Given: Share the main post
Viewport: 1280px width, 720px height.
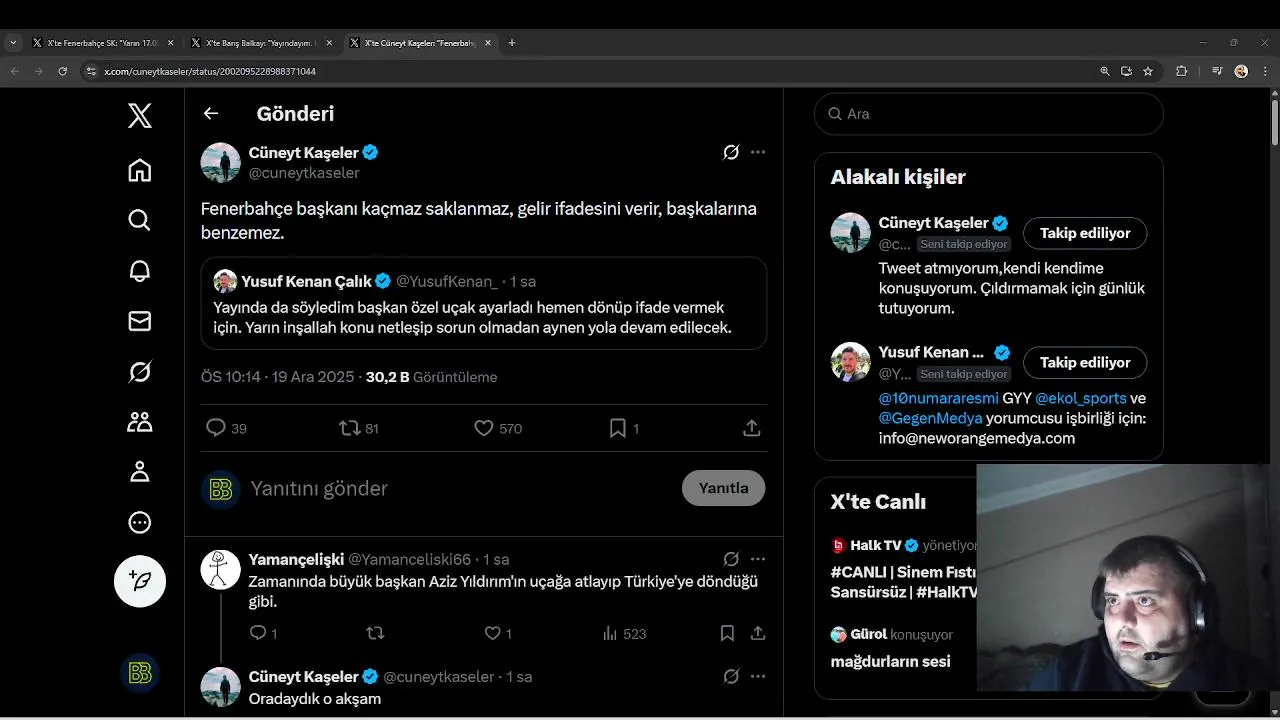Looking at the screenshot, I should coord(752,428).
